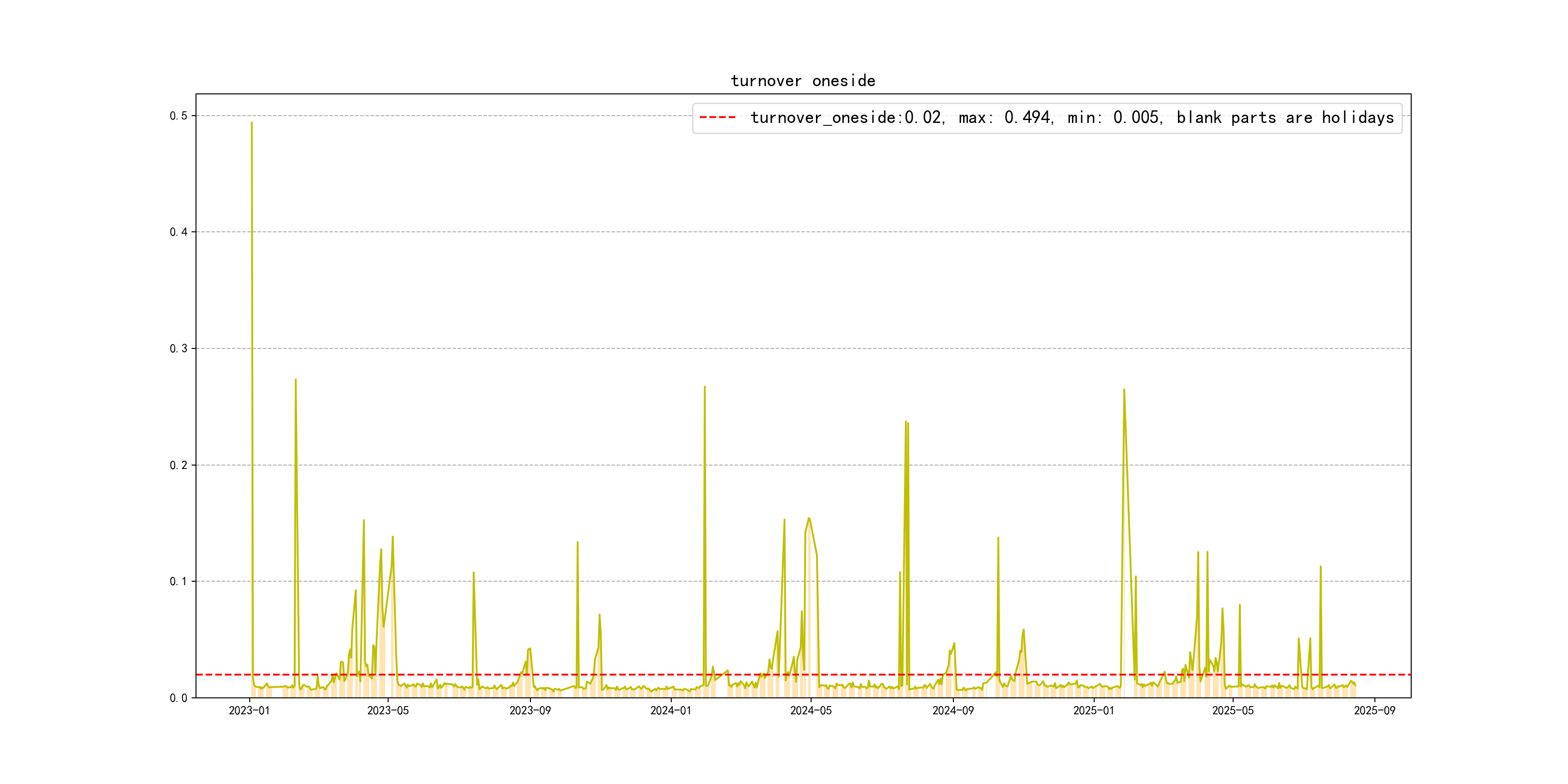Click the peak of the 0.494 maximum spike
The width and height of the screenshot is (1568, 784).
pyautogui.click(x=251, y=123)
